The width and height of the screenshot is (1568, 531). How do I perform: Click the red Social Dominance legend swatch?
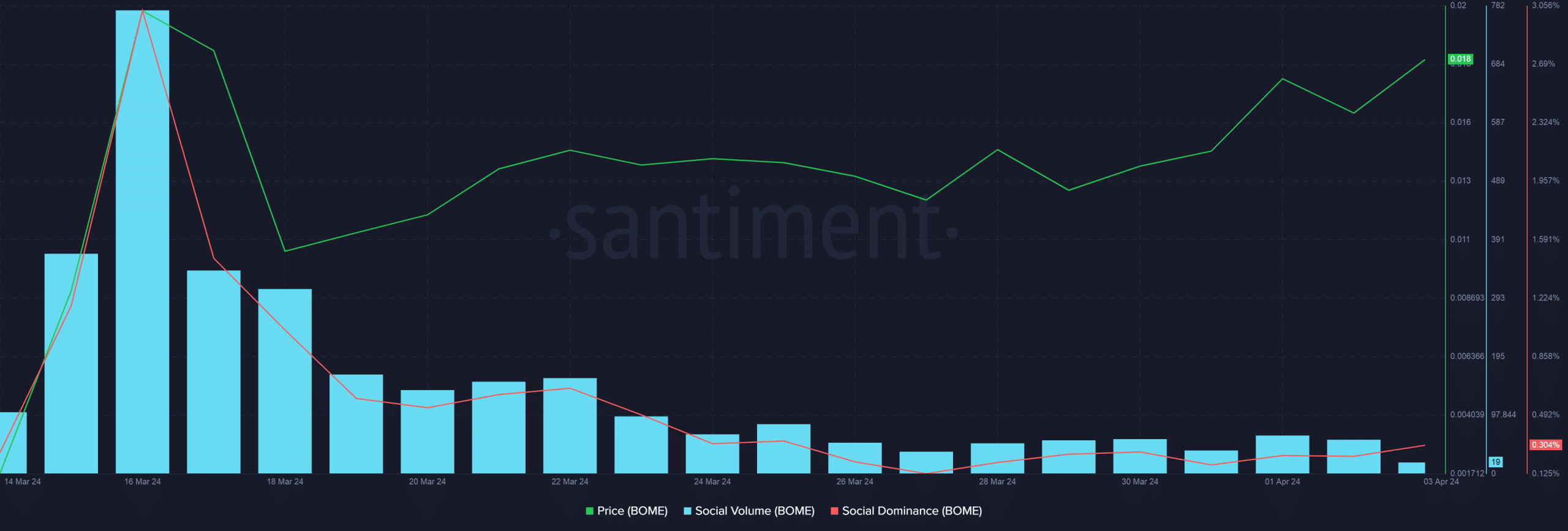pyautogui.click(x=834, y=511)
